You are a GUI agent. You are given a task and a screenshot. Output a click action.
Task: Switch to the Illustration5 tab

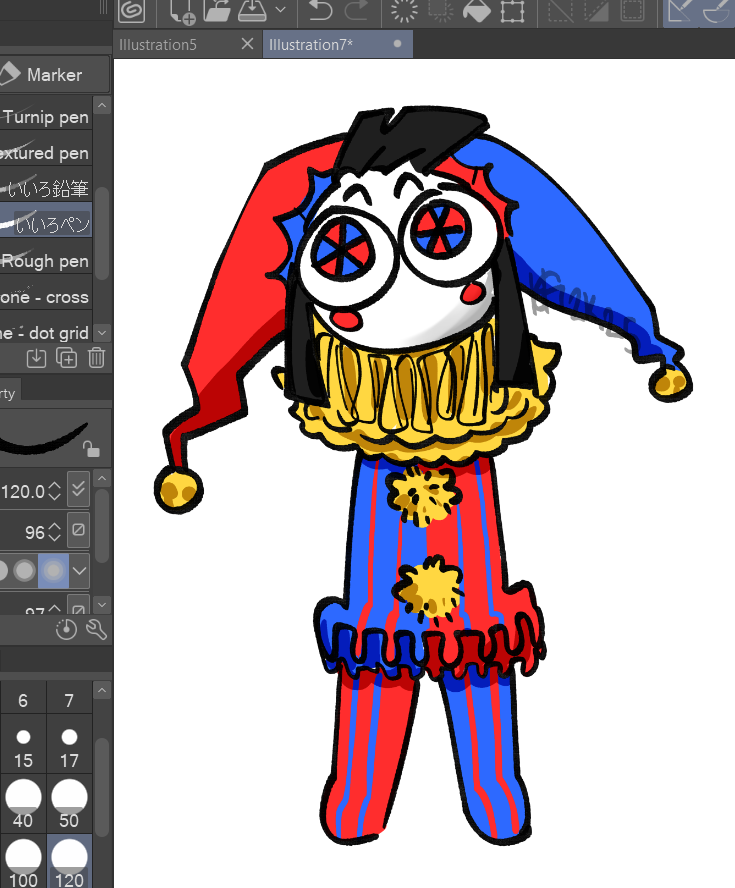[158, 45]
